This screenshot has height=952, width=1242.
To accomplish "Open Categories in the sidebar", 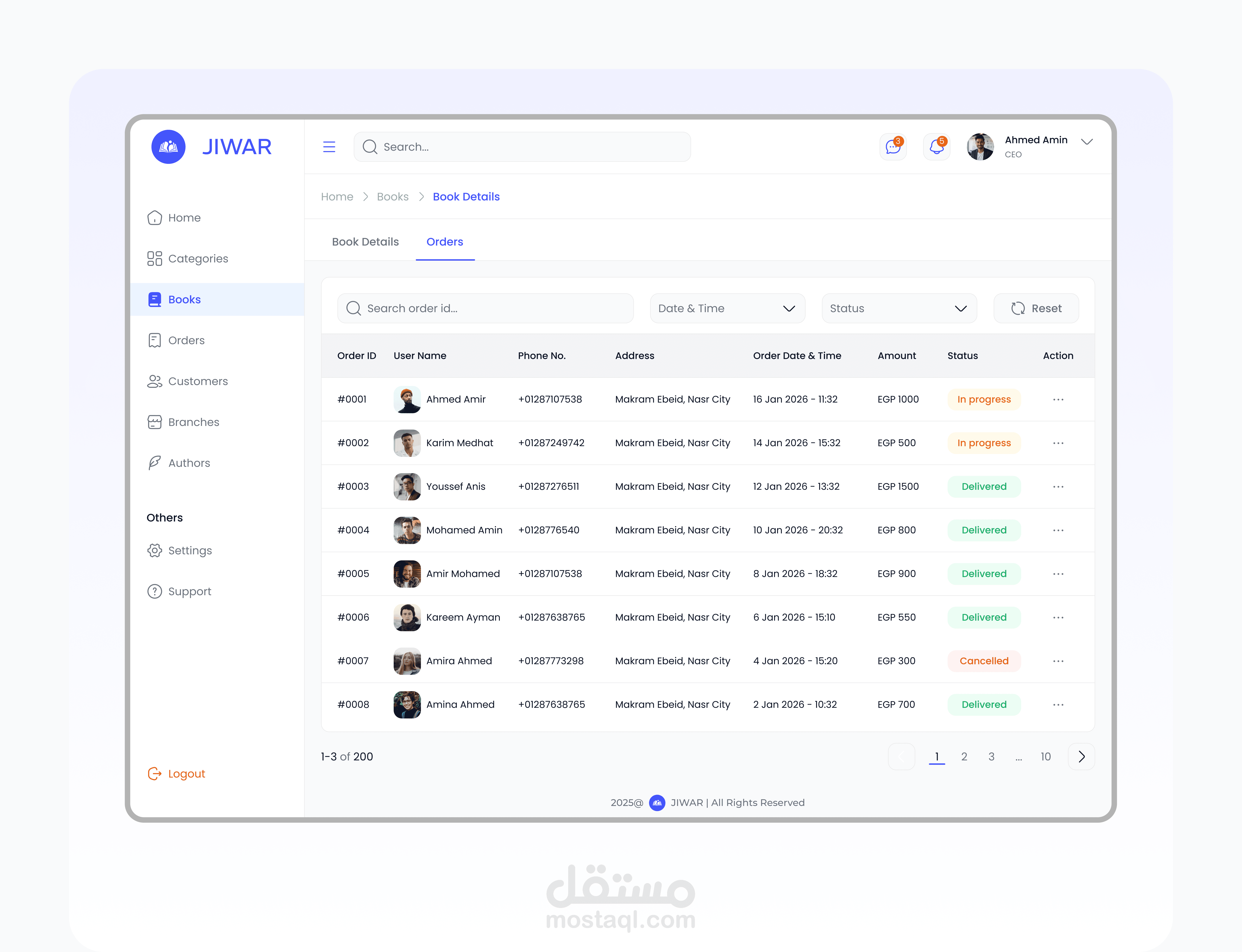I will coord(198,258).
